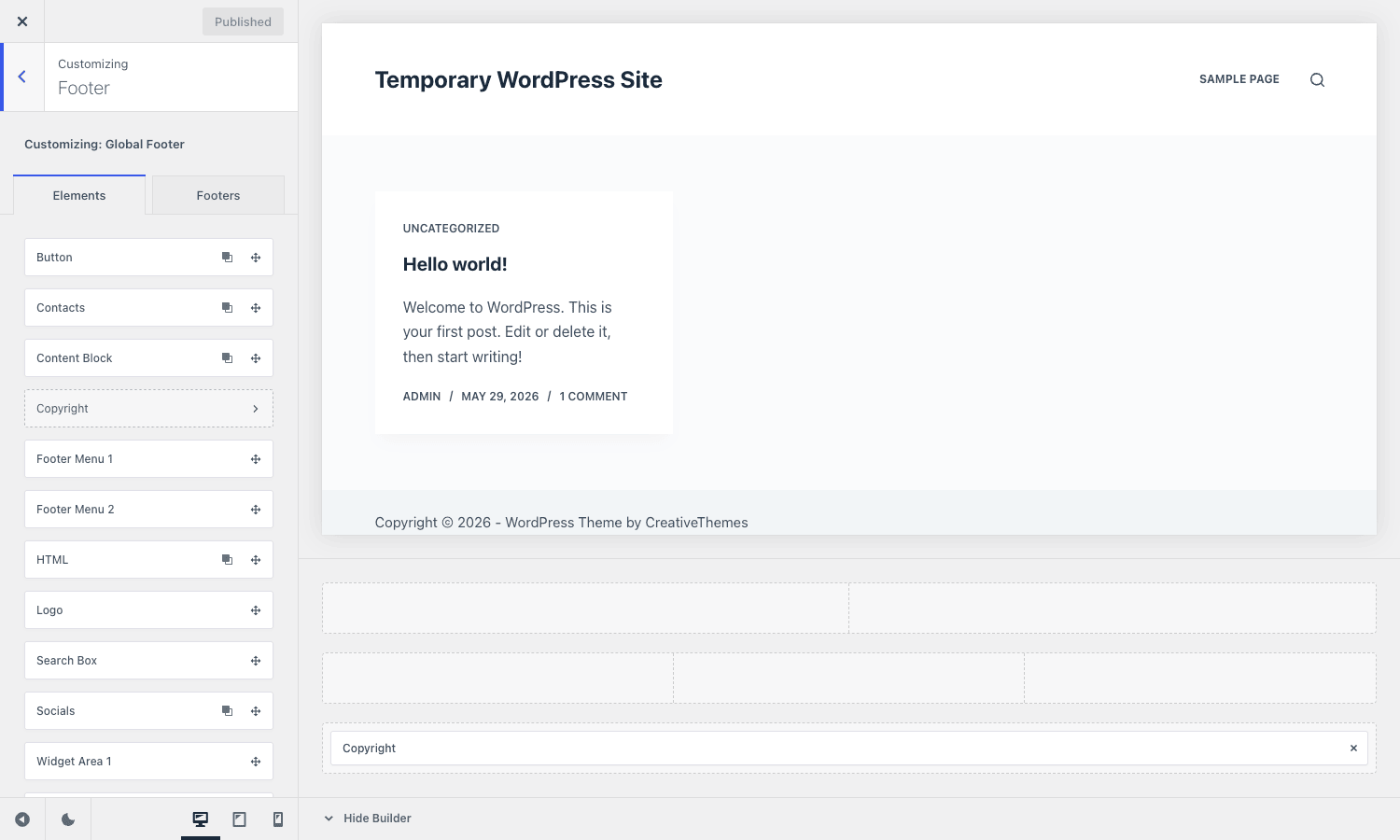The image size is (1400, 840).
Task: Go back using the blue chevron arrow
Action: (22, 77)
